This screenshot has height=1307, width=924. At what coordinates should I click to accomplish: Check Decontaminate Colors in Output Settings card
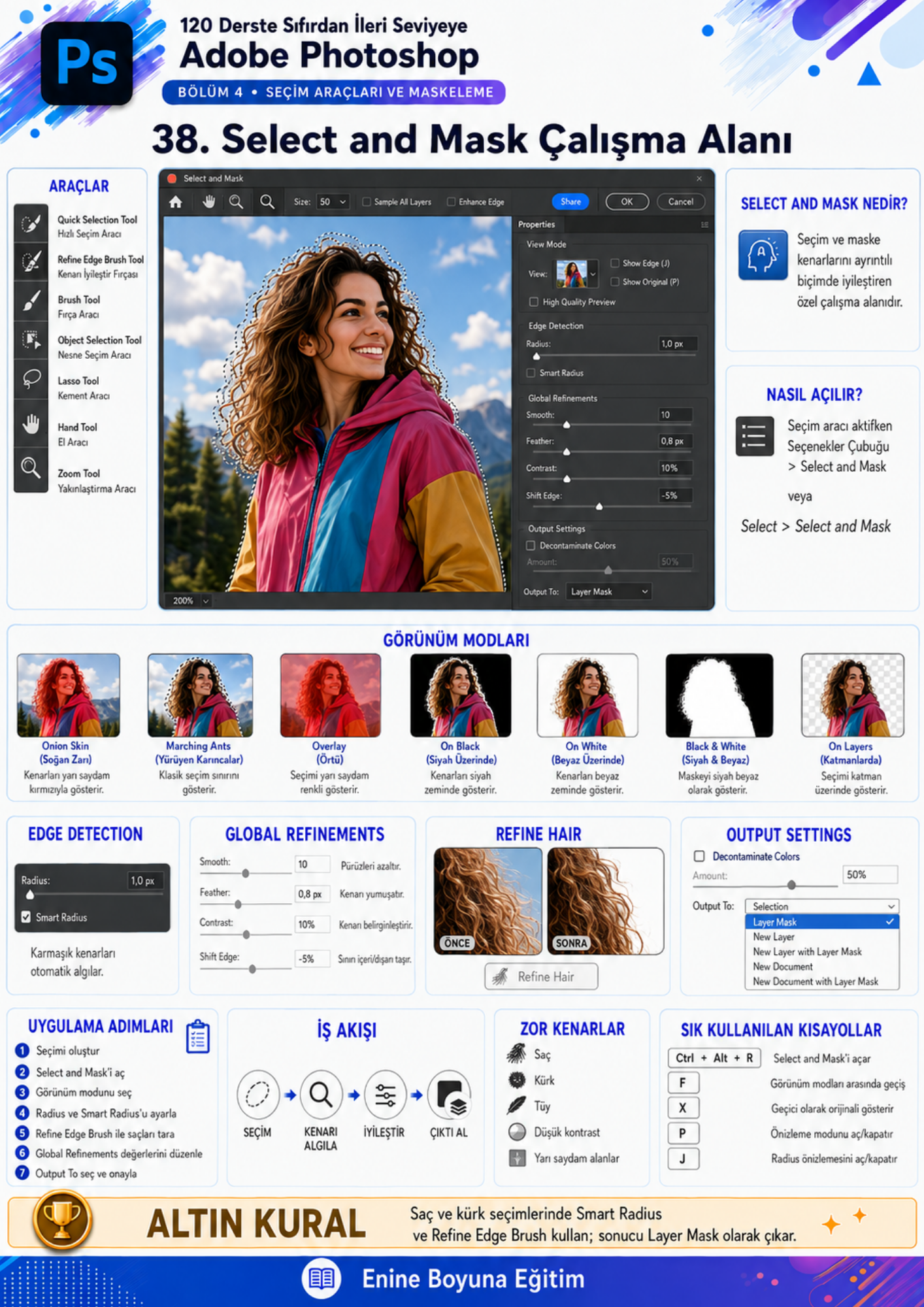tap(699, 856)
